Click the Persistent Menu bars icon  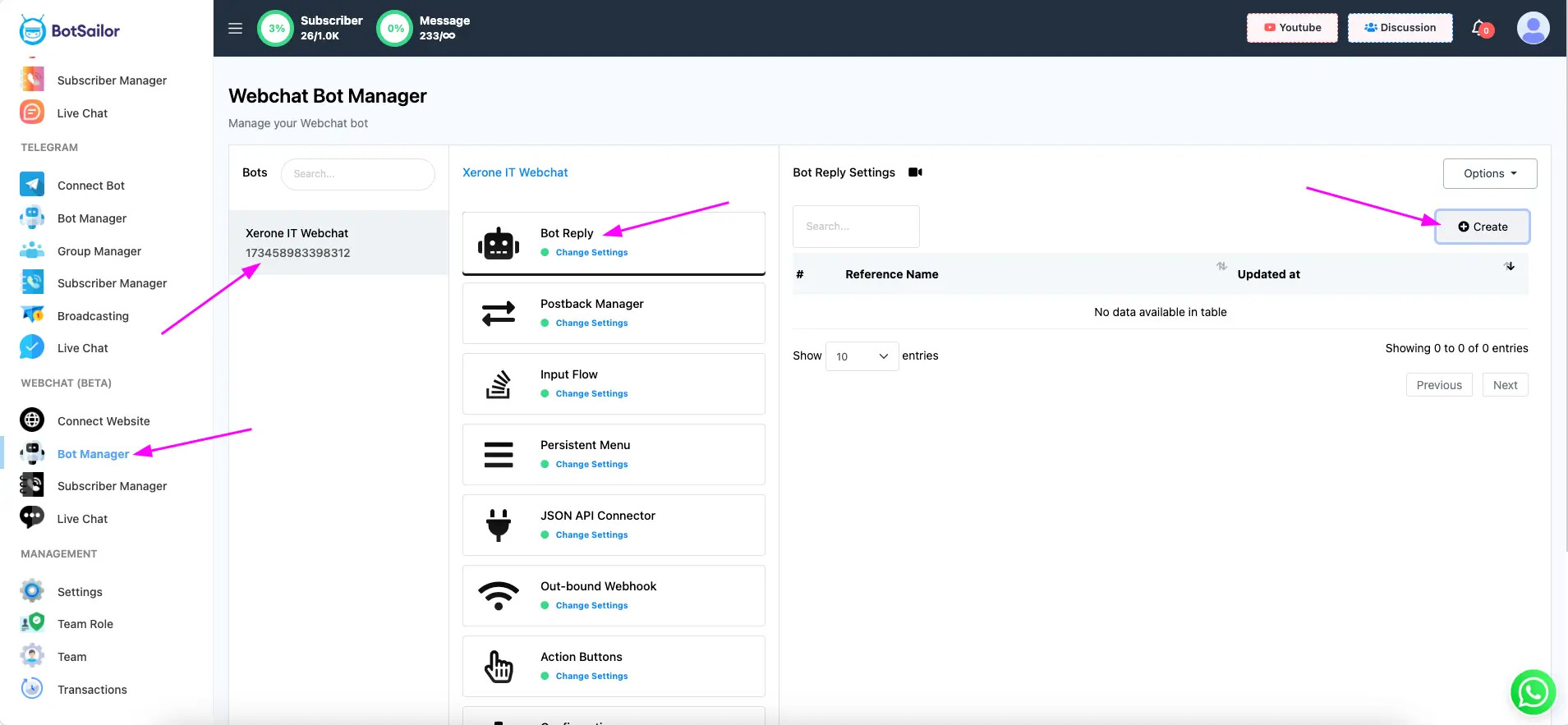tap(499, 455)
